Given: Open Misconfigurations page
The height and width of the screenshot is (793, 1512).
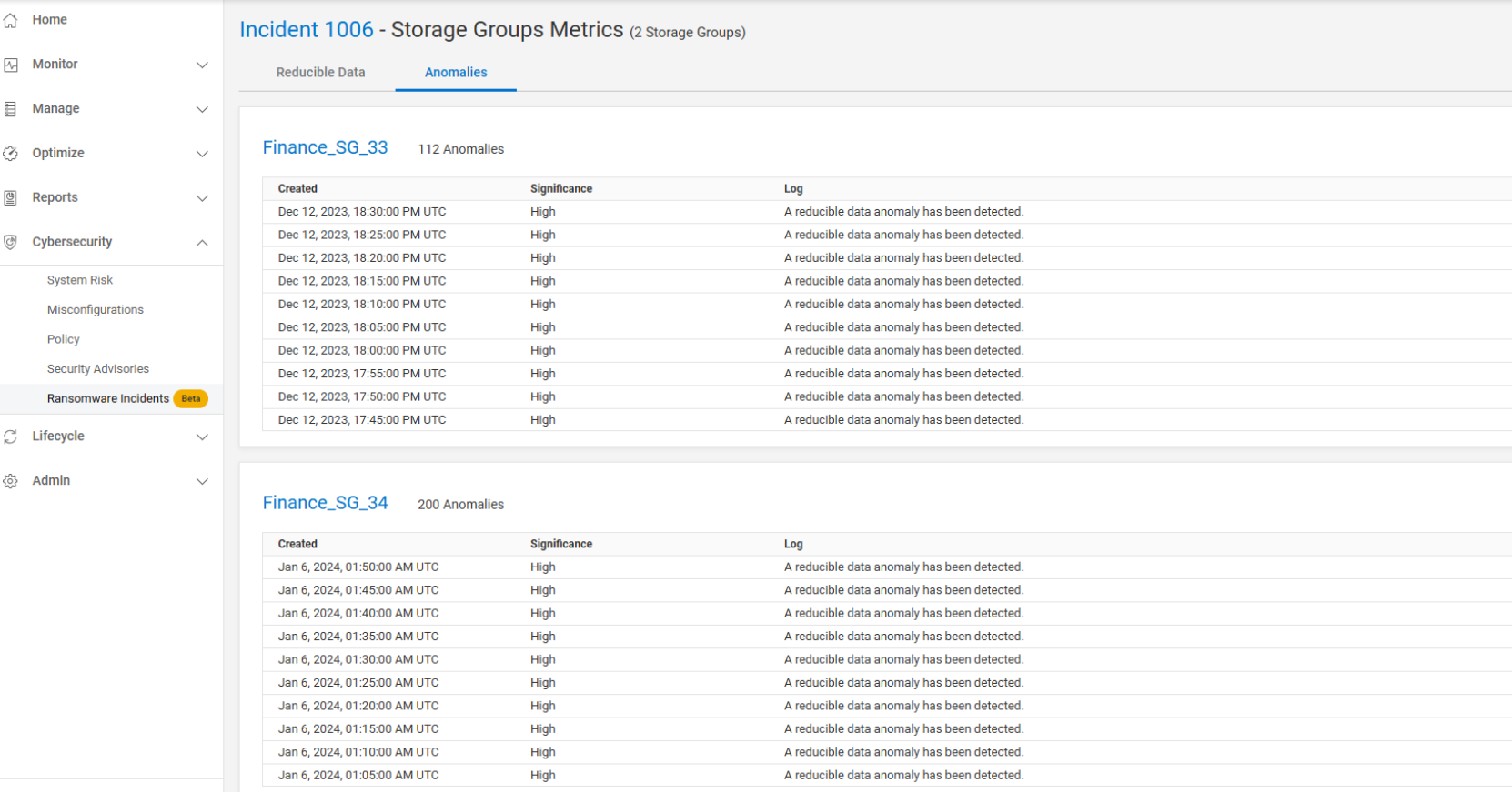Looking at the screenshot, I should click(96, 310).
